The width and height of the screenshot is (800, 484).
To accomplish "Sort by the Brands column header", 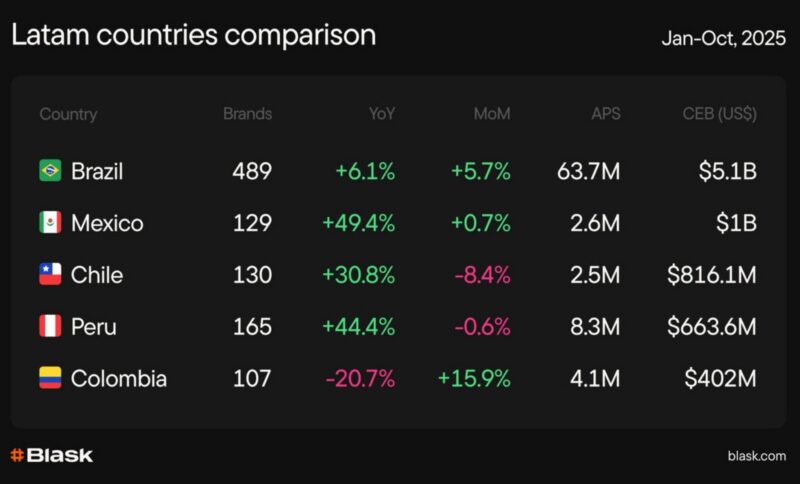I will (247, 114).
